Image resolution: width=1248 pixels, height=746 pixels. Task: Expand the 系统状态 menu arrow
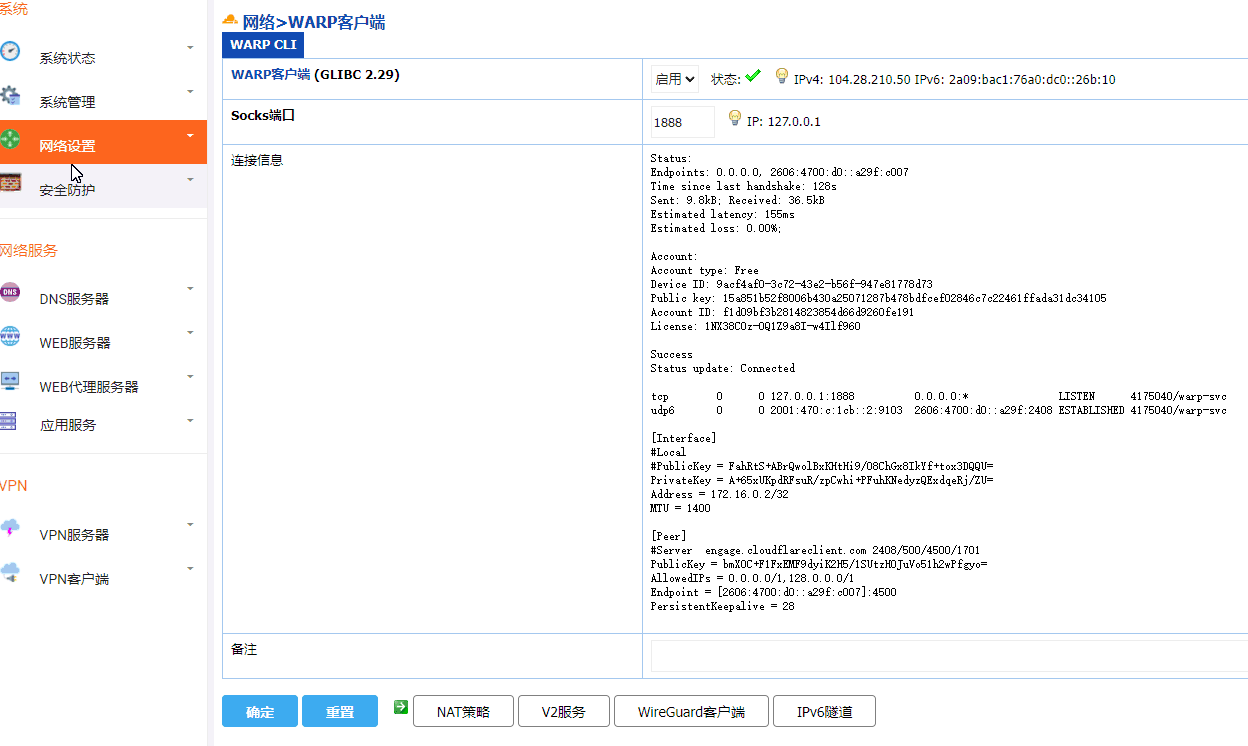tap(190, 48)
